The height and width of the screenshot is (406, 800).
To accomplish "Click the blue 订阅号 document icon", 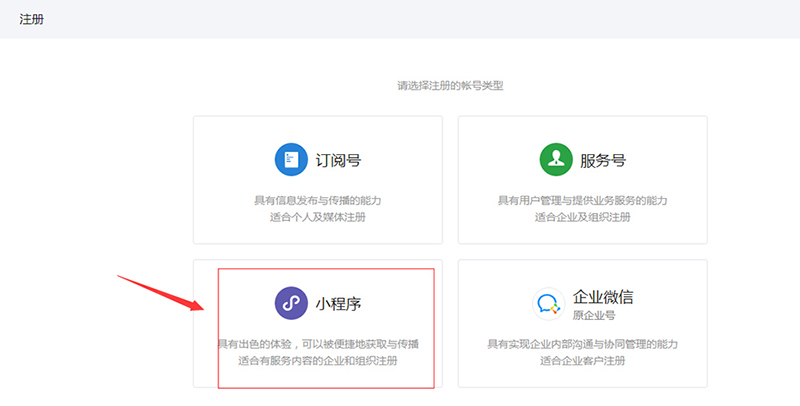I will coord(291,159).
